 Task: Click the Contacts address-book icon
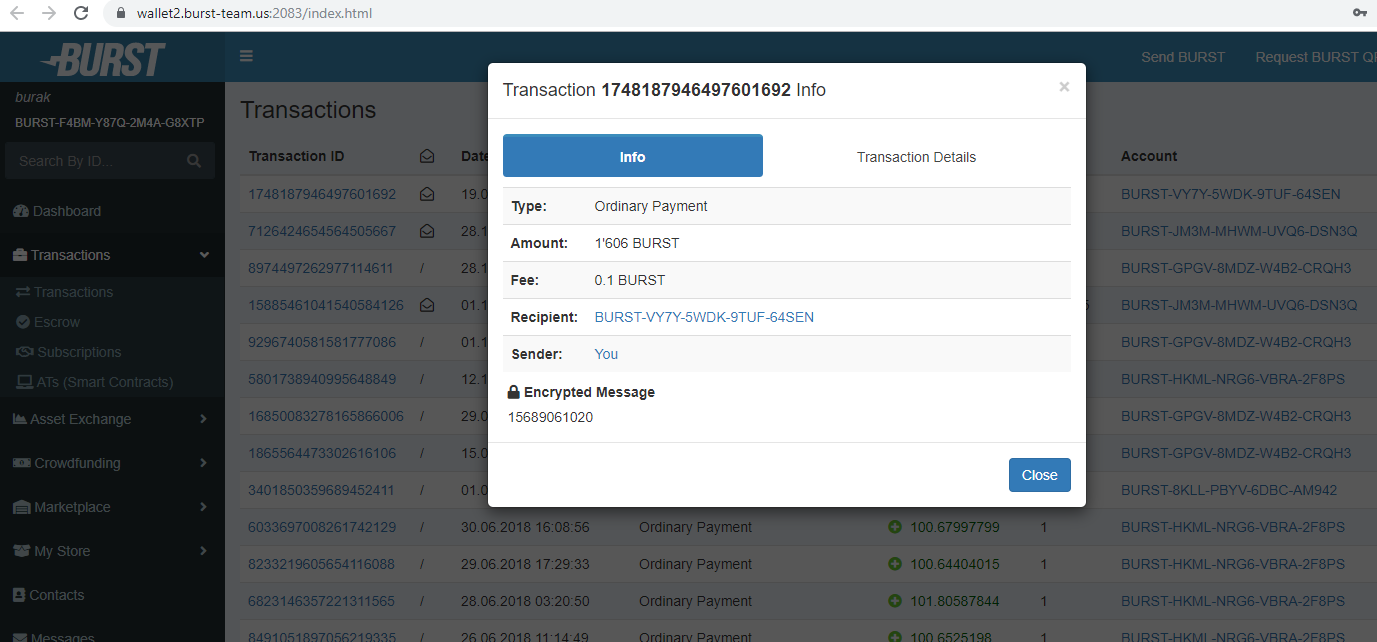[19, 595]
